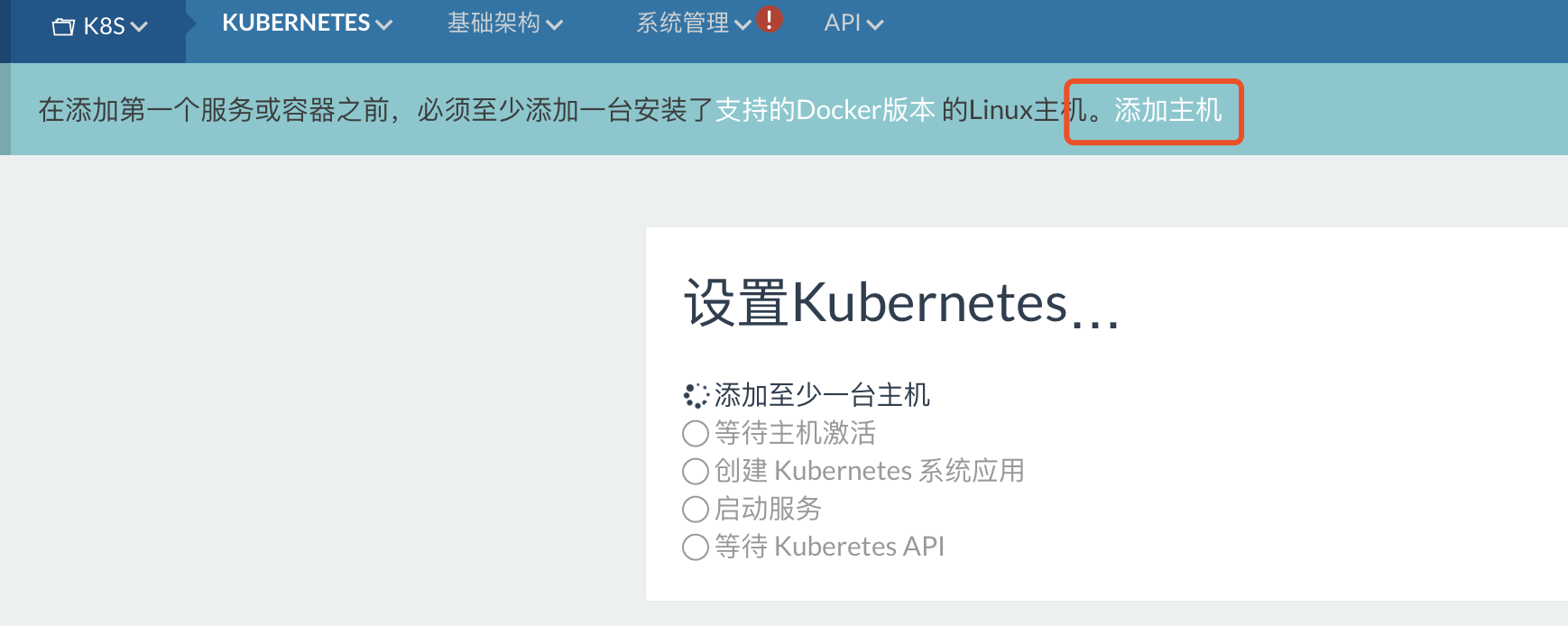Open the 系统管理 menu

[694, 23]
